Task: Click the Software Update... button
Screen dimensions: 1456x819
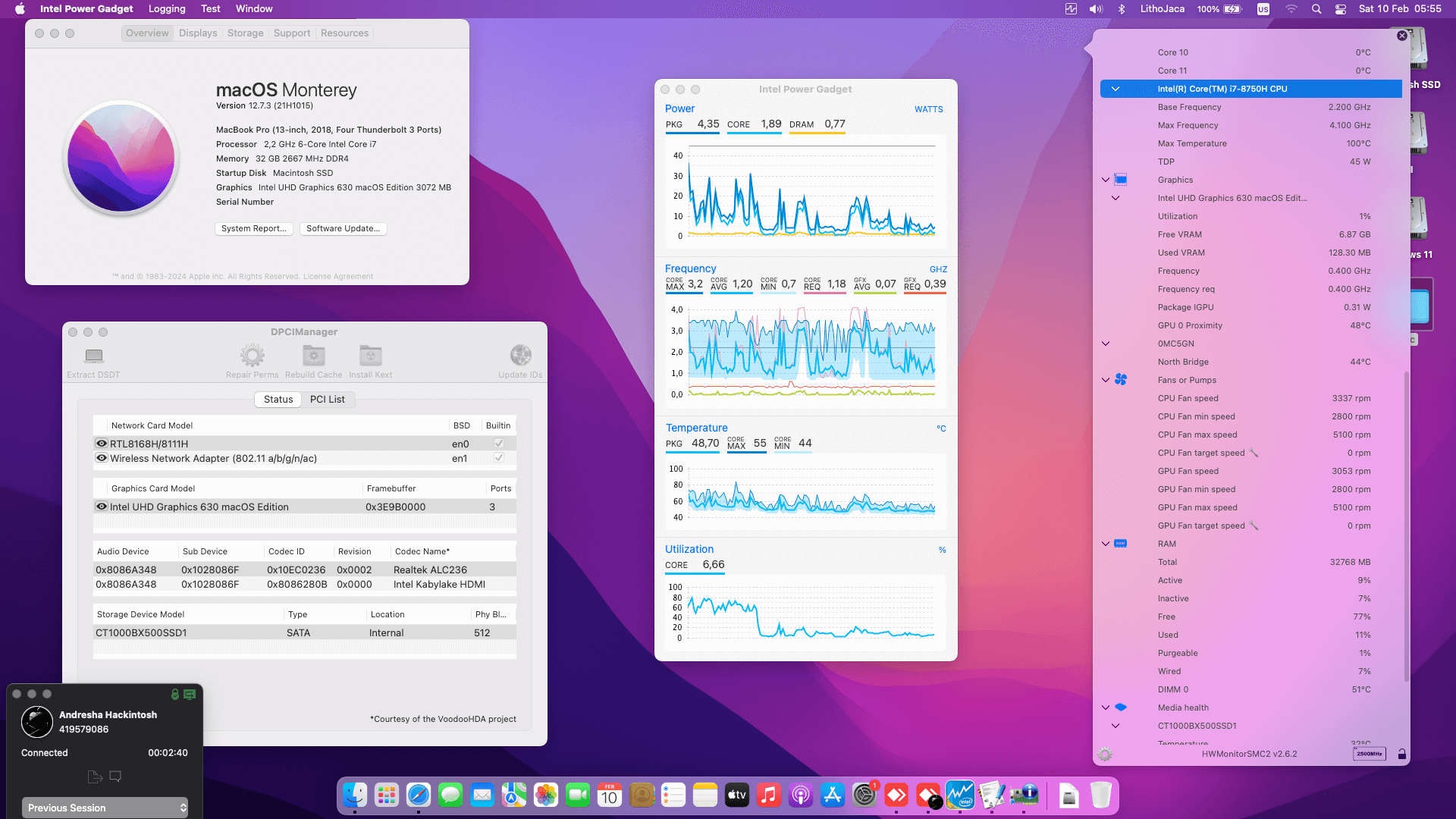Action: (x=344, y=228)
